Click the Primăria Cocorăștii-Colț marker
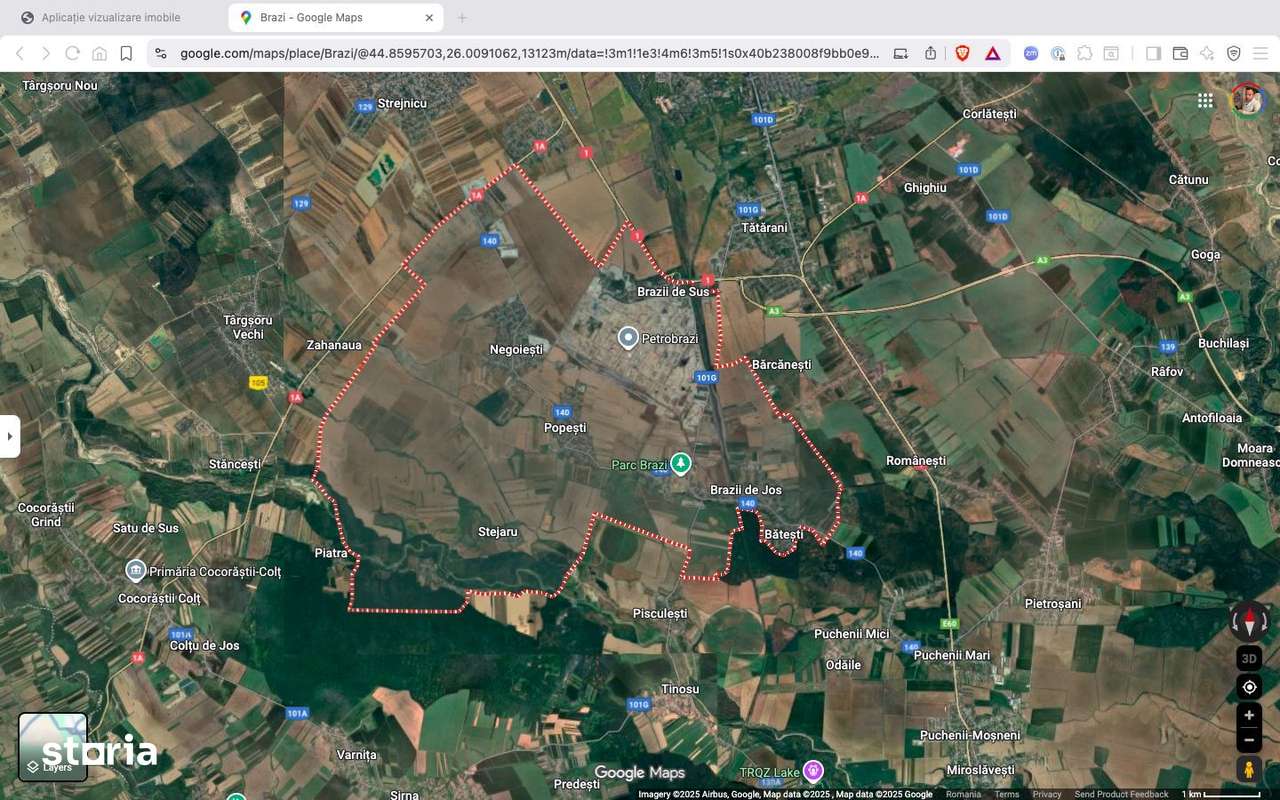This screenshot has height=800, width=1280. tap(135, 571)
